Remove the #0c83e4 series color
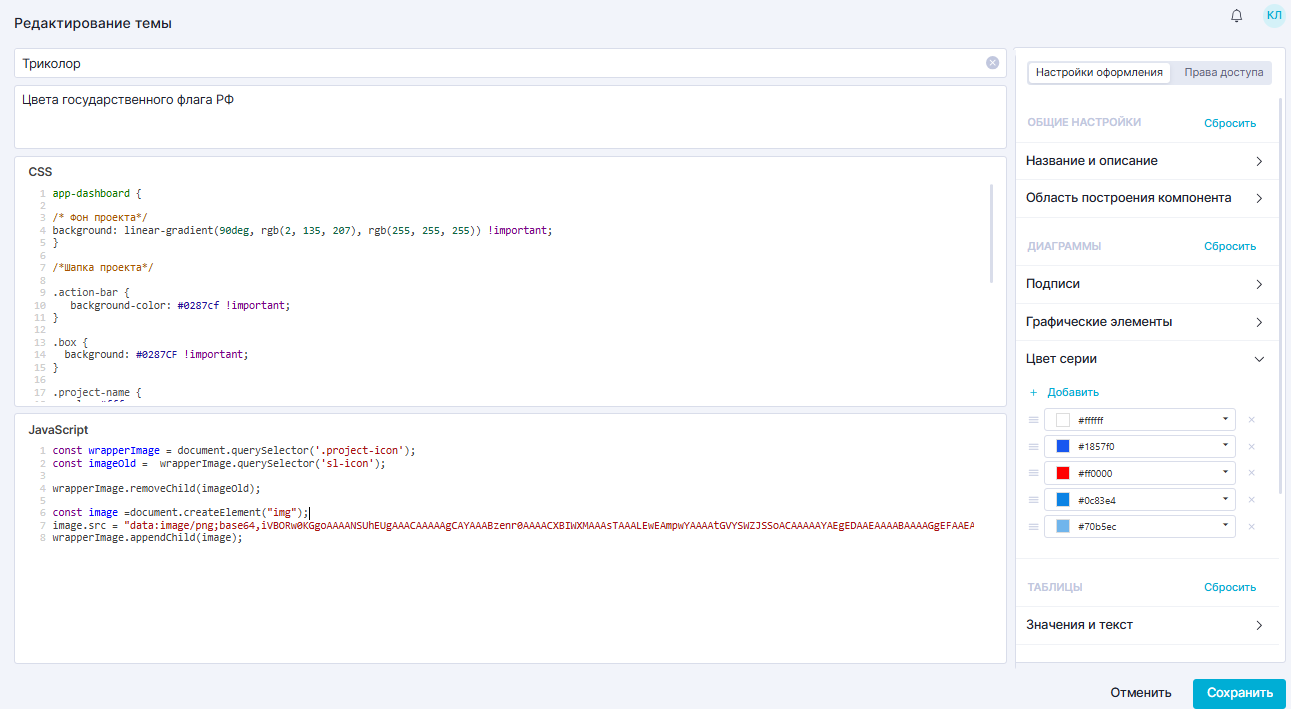 point(1251,500)
